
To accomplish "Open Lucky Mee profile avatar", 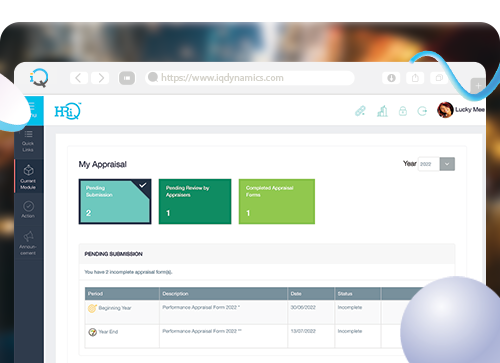I will click(445, 110).
